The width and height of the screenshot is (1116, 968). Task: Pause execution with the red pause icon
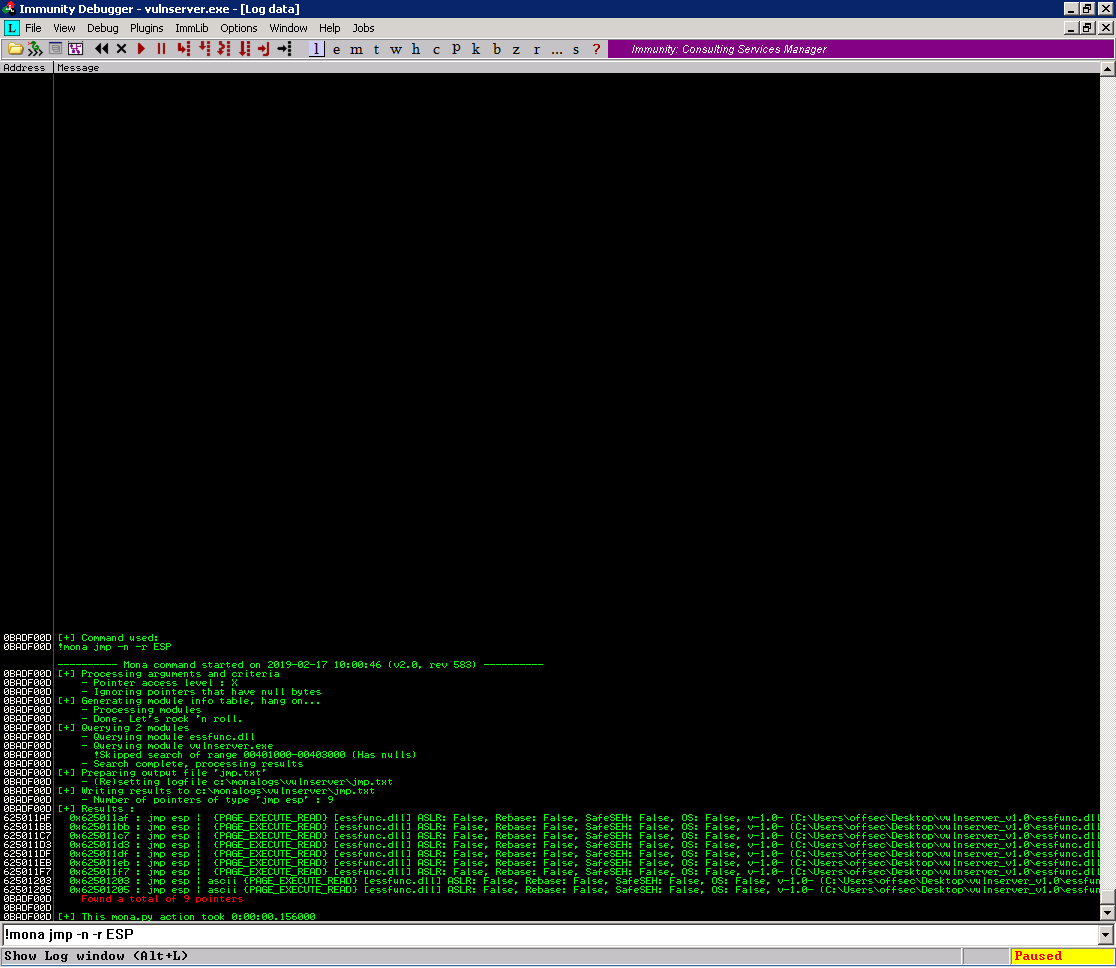[x=162, y=48]
